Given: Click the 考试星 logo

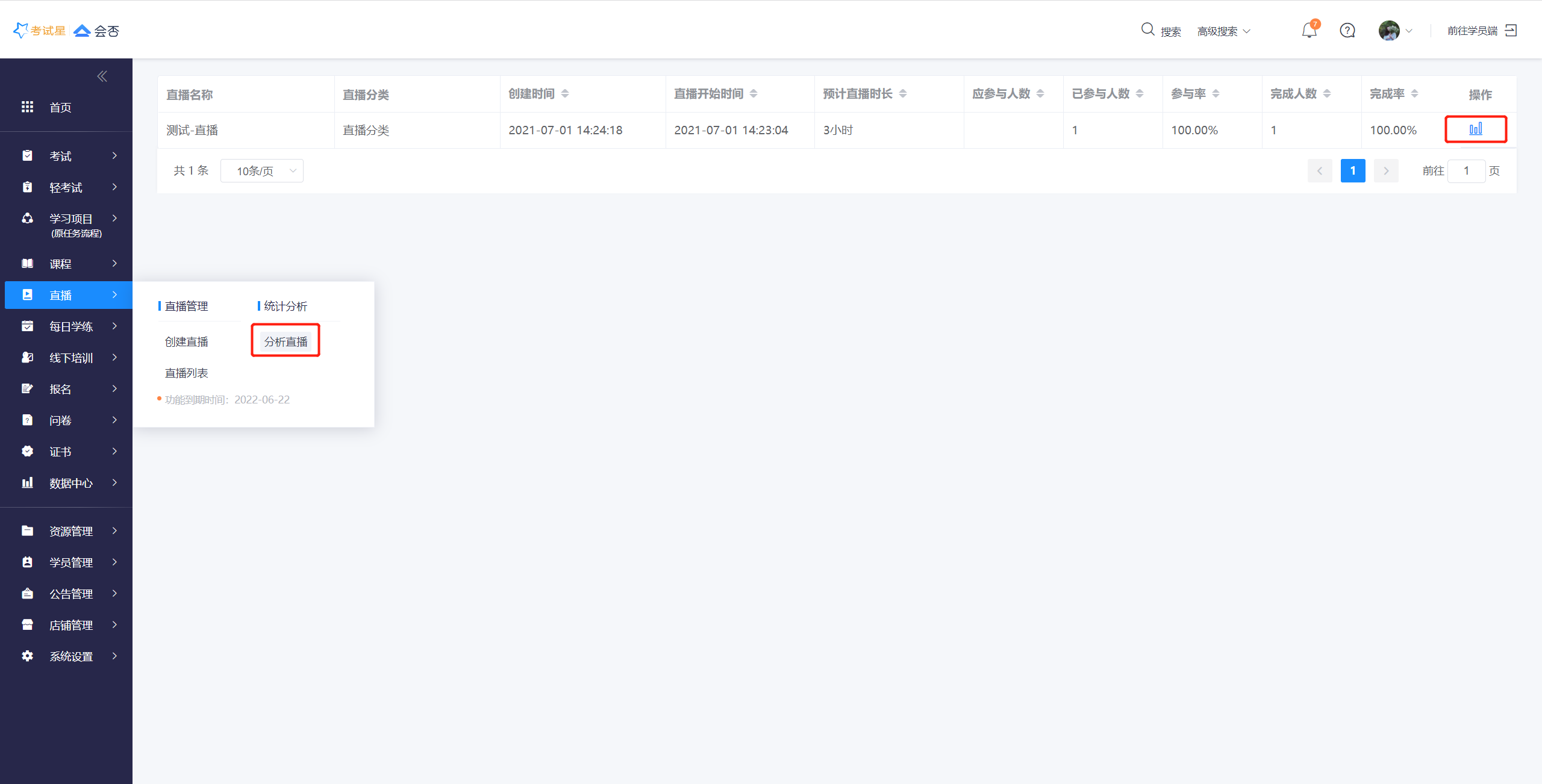Looking at the screenshot, I should click(39, 30).
